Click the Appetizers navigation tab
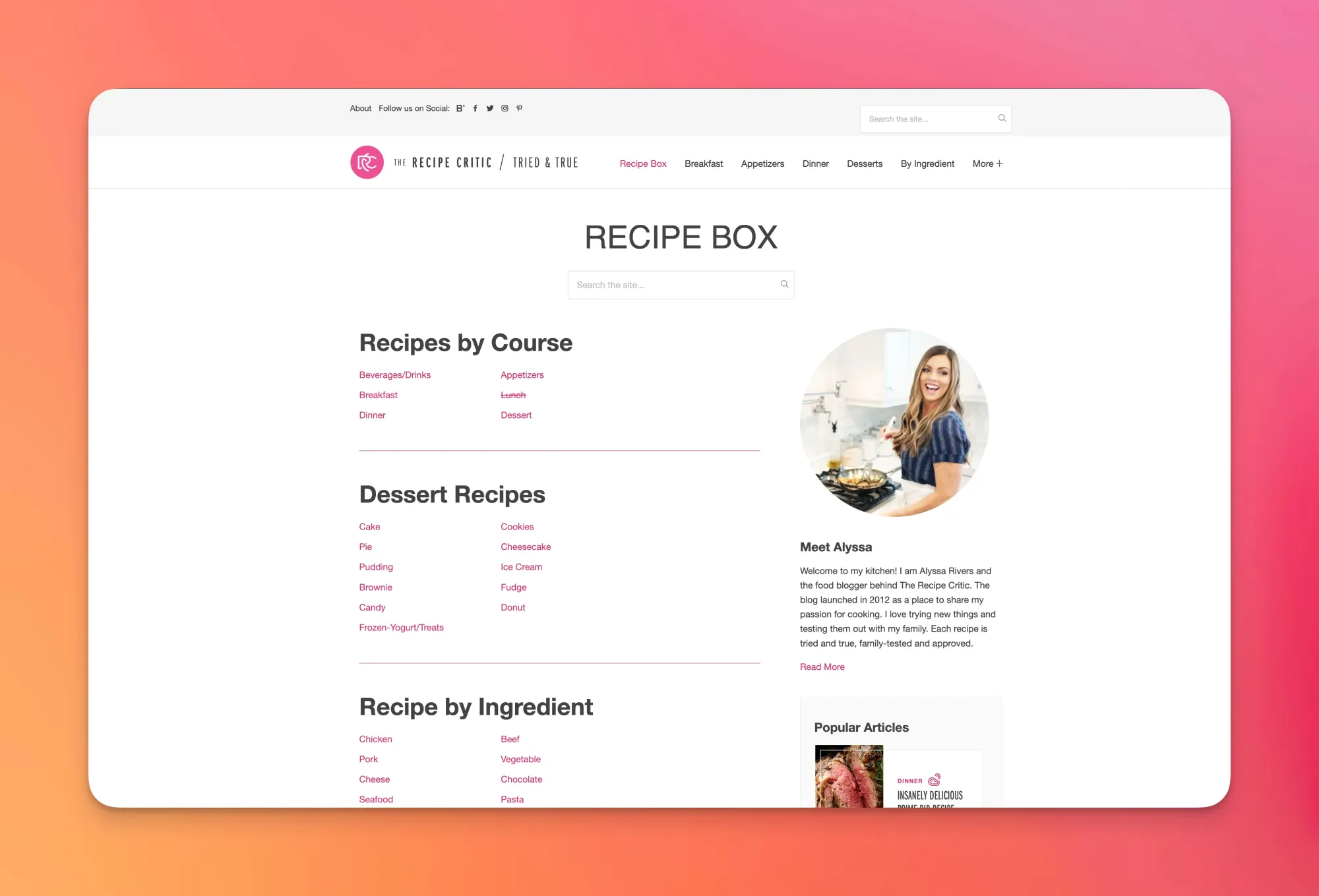1319x896 pixels. click(x=762, y=163)
